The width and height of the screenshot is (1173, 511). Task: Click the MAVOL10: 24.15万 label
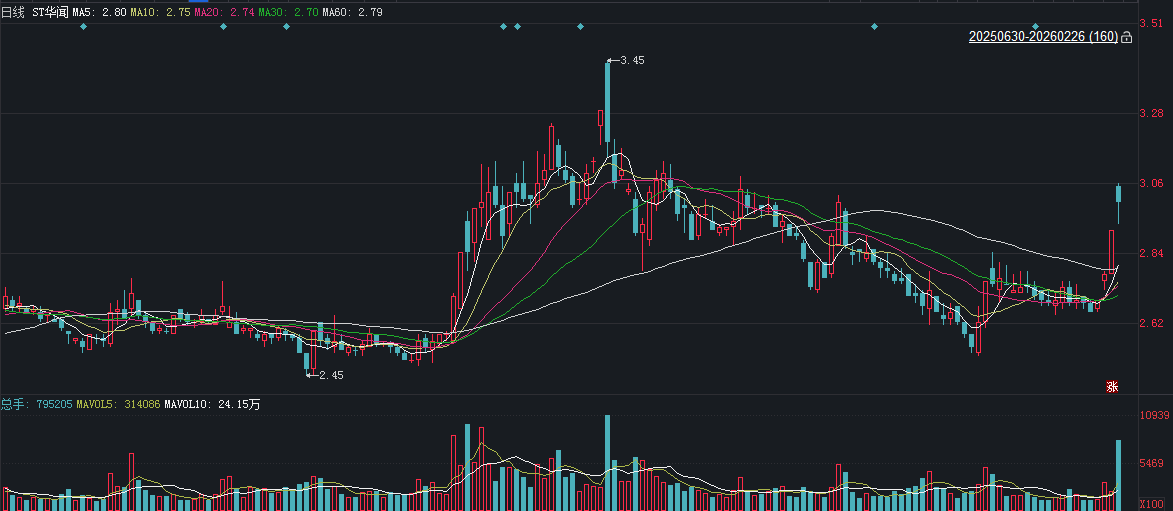point(212,404)
